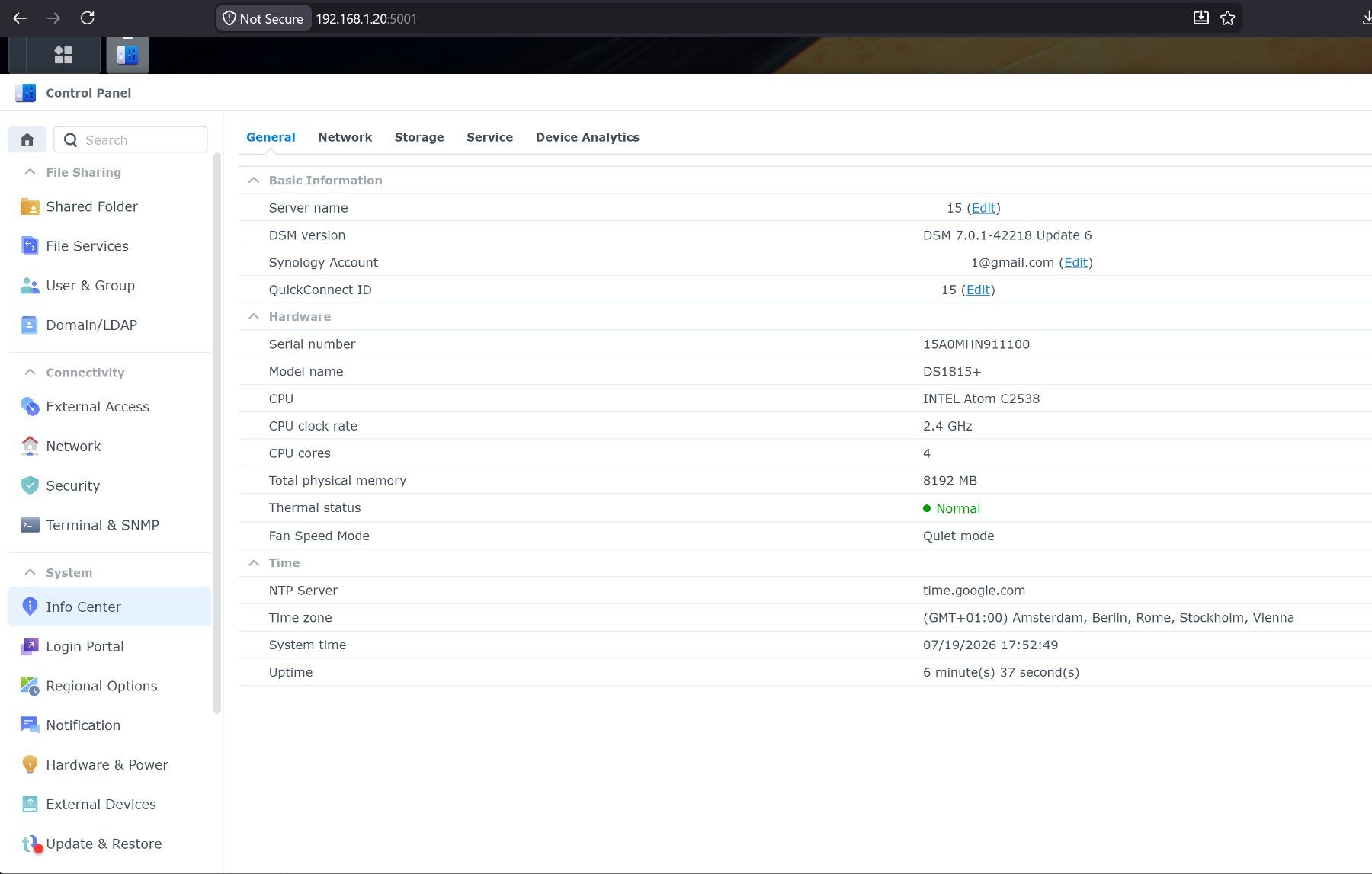Click Quiet mode fan speed value
Image resolution: width=1372 pixels, height=874 pixels.
958,536
